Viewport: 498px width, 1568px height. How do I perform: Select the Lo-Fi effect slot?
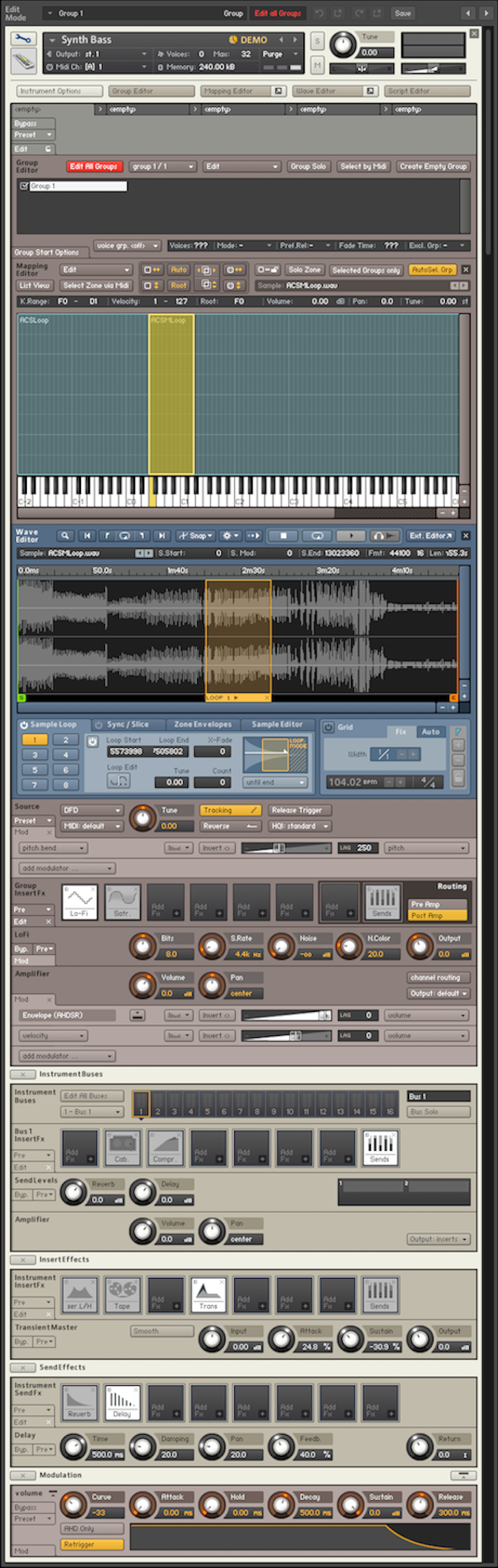(x=80, y=902)
